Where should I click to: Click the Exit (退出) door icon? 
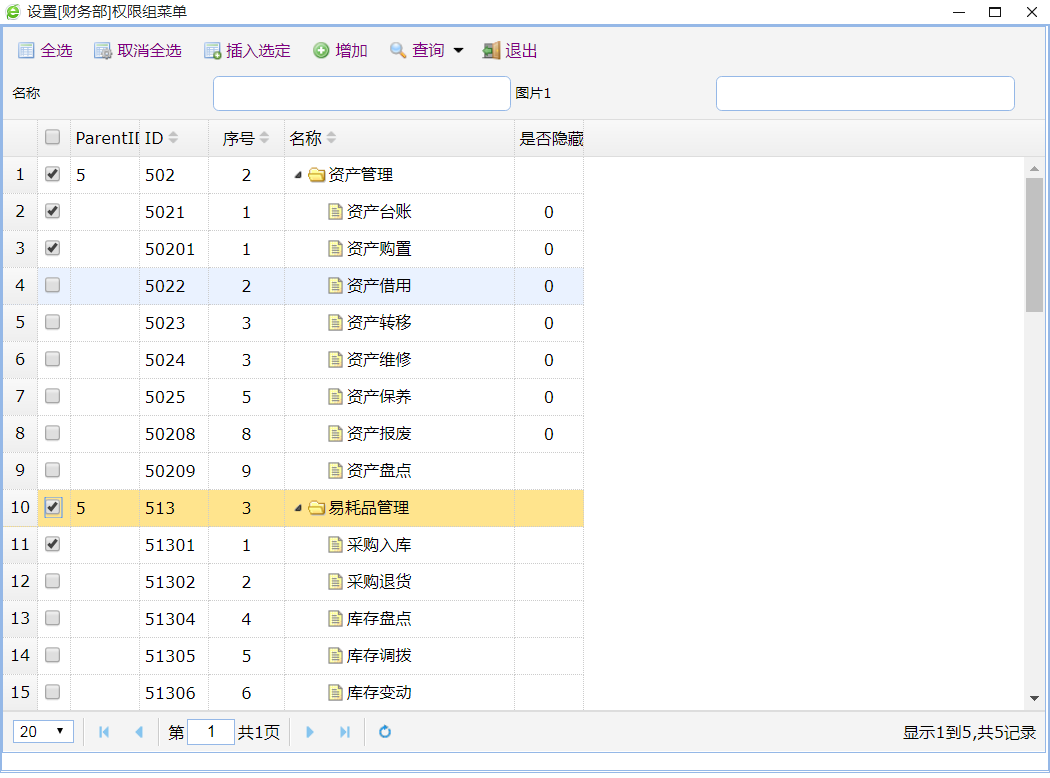(491, 51)
